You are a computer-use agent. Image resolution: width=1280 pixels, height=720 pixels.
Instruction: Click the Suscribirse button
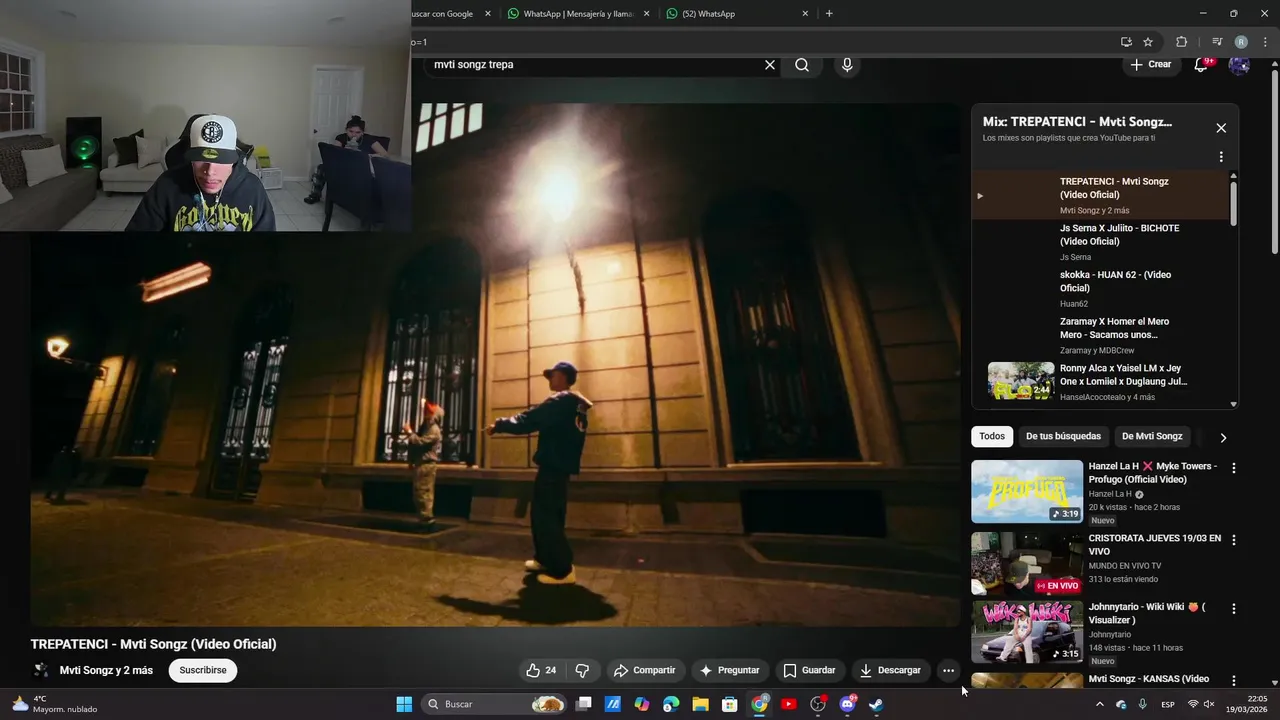click(x=203, y=670)
